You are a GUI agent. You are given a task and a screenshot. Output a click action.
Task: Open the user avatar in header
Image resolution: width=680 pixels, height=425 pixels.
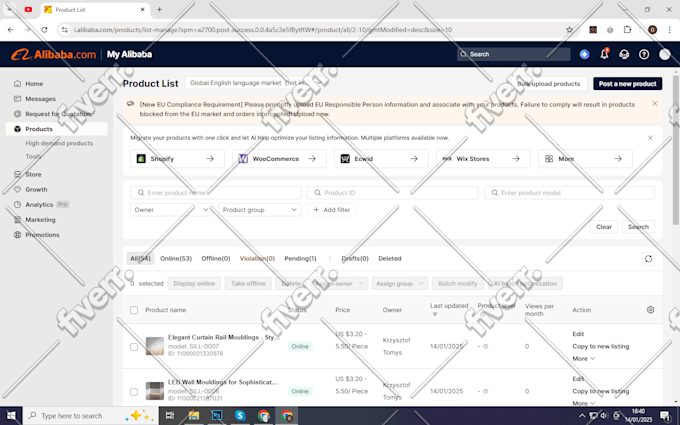point(664,54)
